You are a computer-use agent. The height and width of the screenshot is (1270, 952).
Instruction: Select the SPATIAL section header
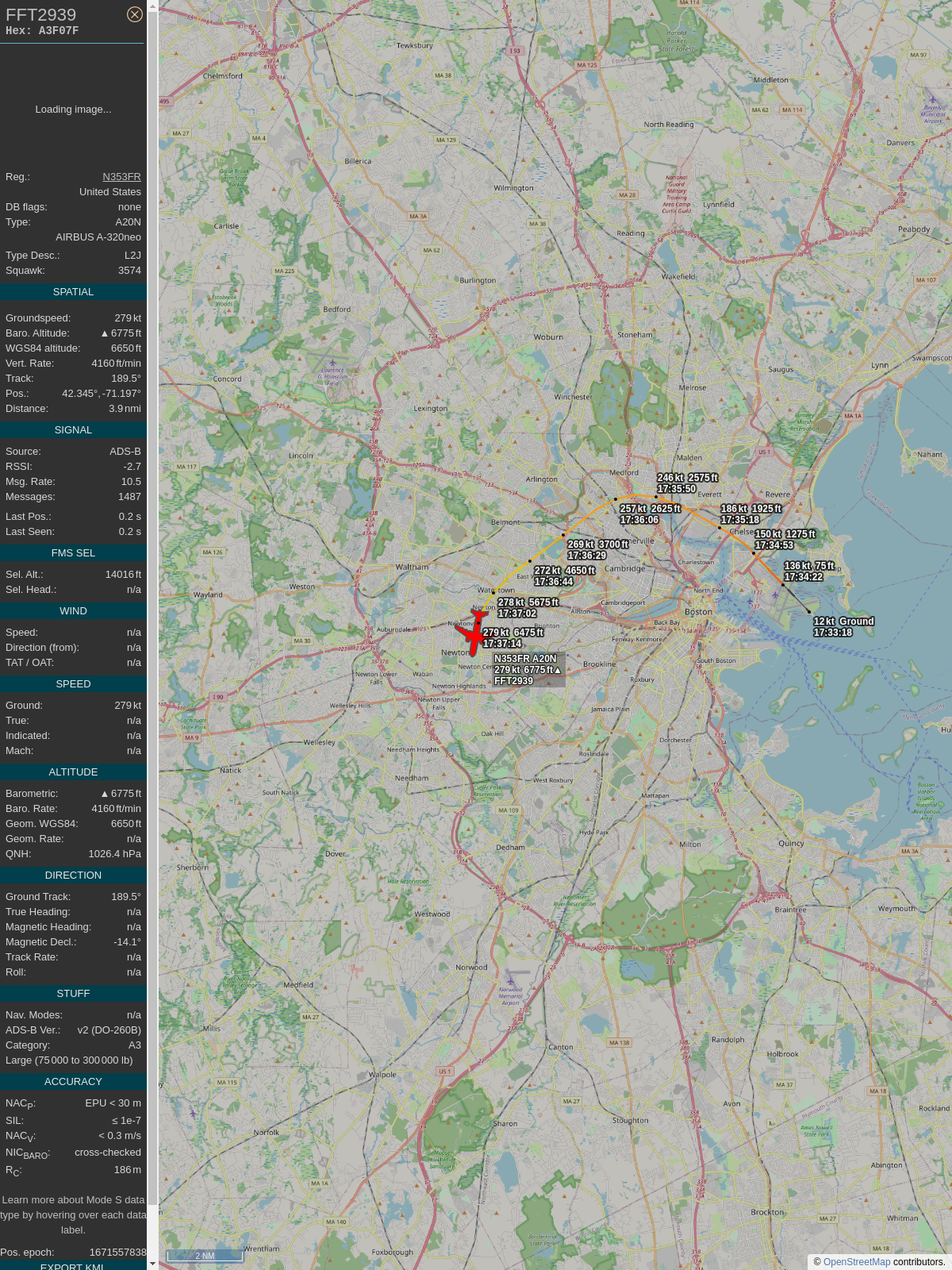73,292
